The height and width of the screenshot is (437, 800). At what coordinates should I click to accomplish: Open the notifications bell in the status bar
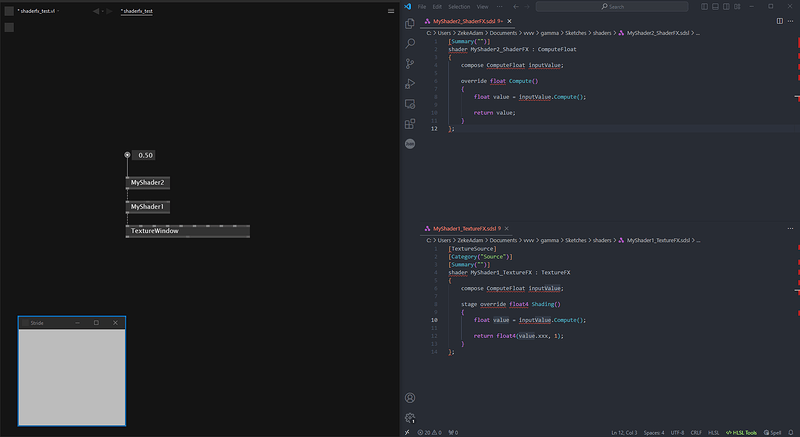point(790,432)
